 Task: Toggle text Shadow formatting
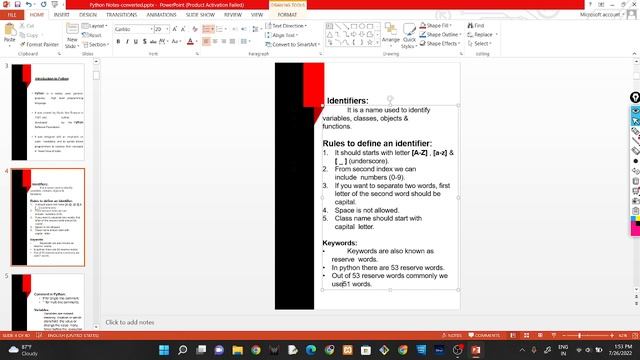point(144,42)
